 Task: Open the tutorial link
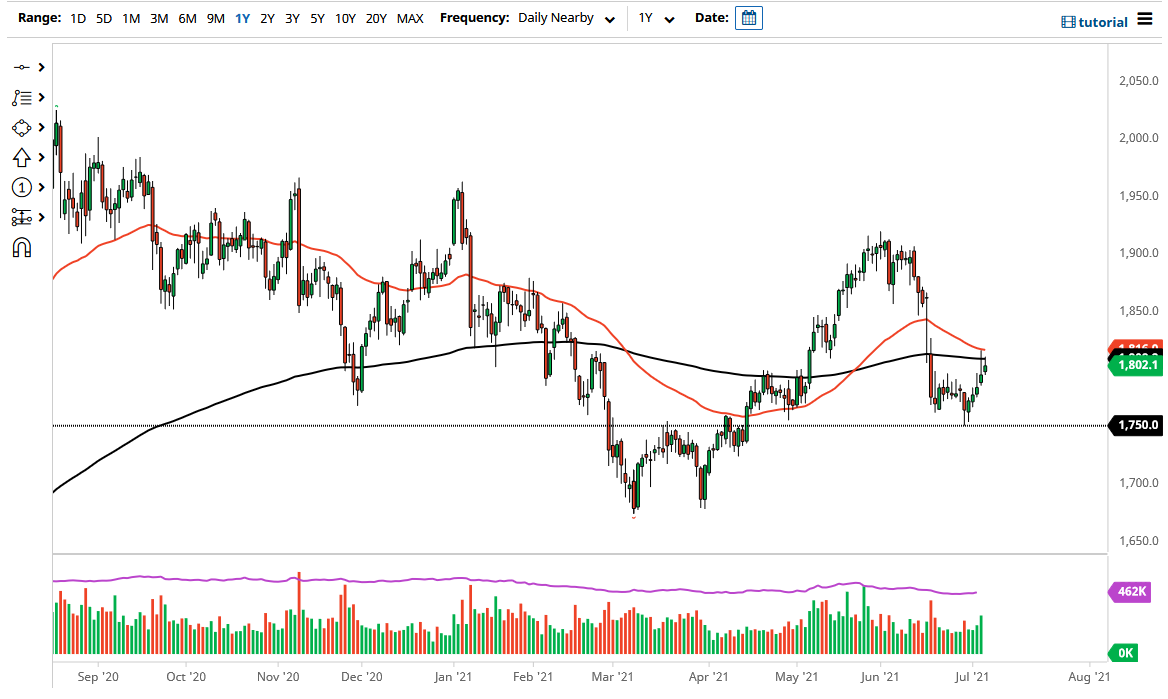1094,22
